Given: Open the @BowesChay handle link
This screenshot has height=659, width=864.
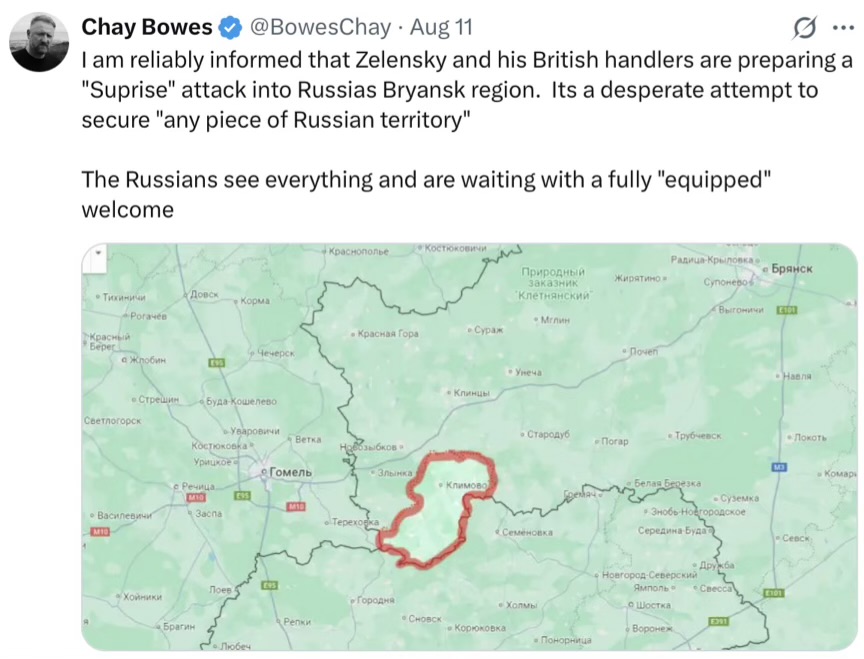Looking at the screenshot, I should point(320,27).
